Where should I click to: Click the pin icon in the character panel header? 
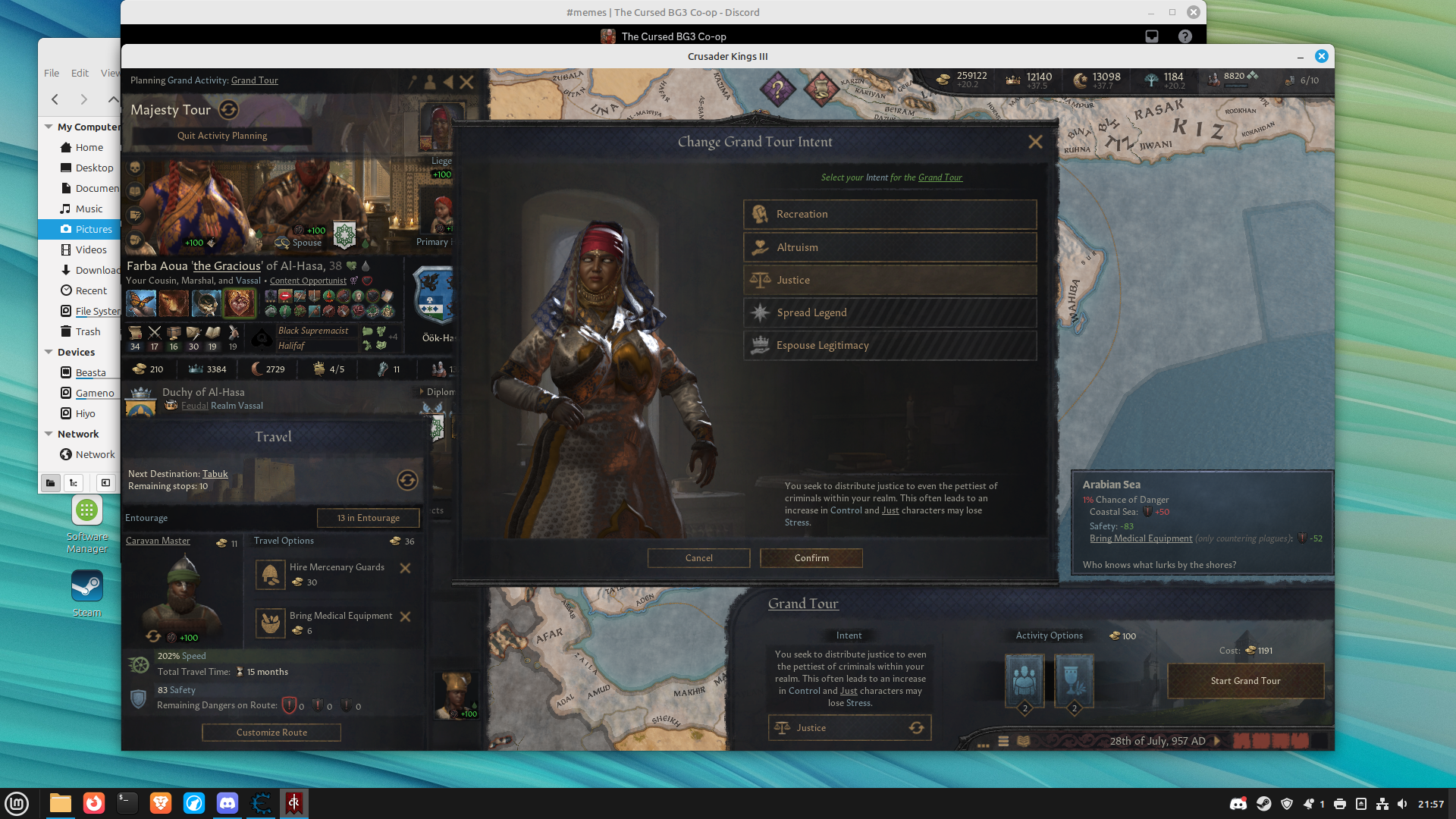pos(413,82)
